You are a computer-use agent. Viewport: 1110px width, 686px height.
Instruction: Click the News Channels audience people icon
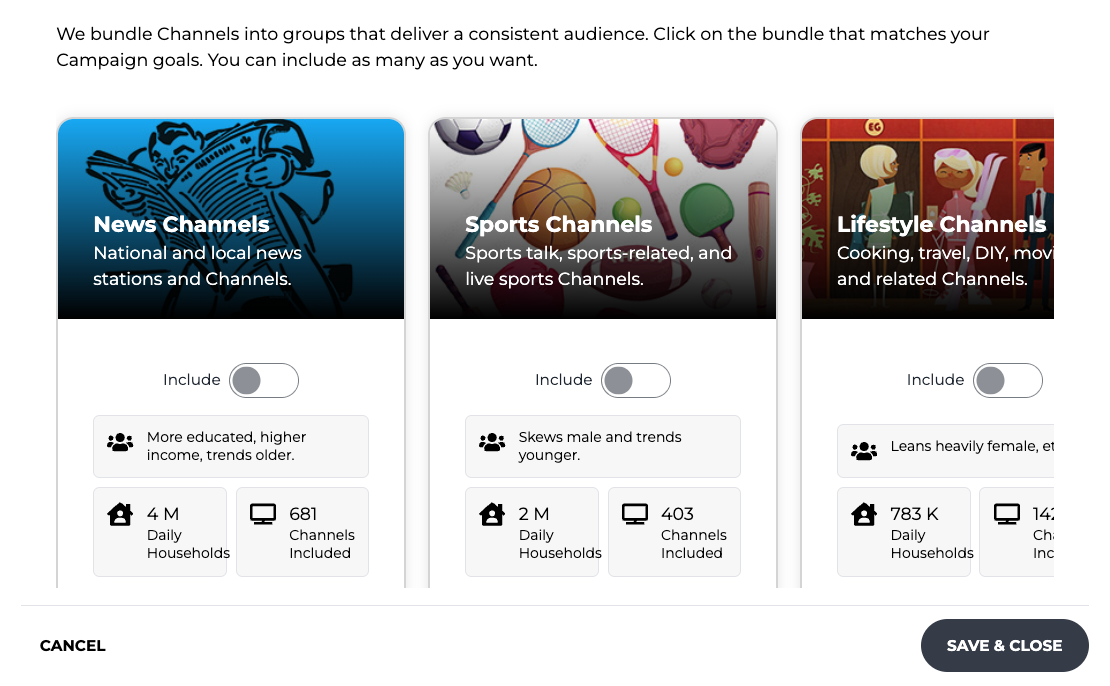(120, 442)
